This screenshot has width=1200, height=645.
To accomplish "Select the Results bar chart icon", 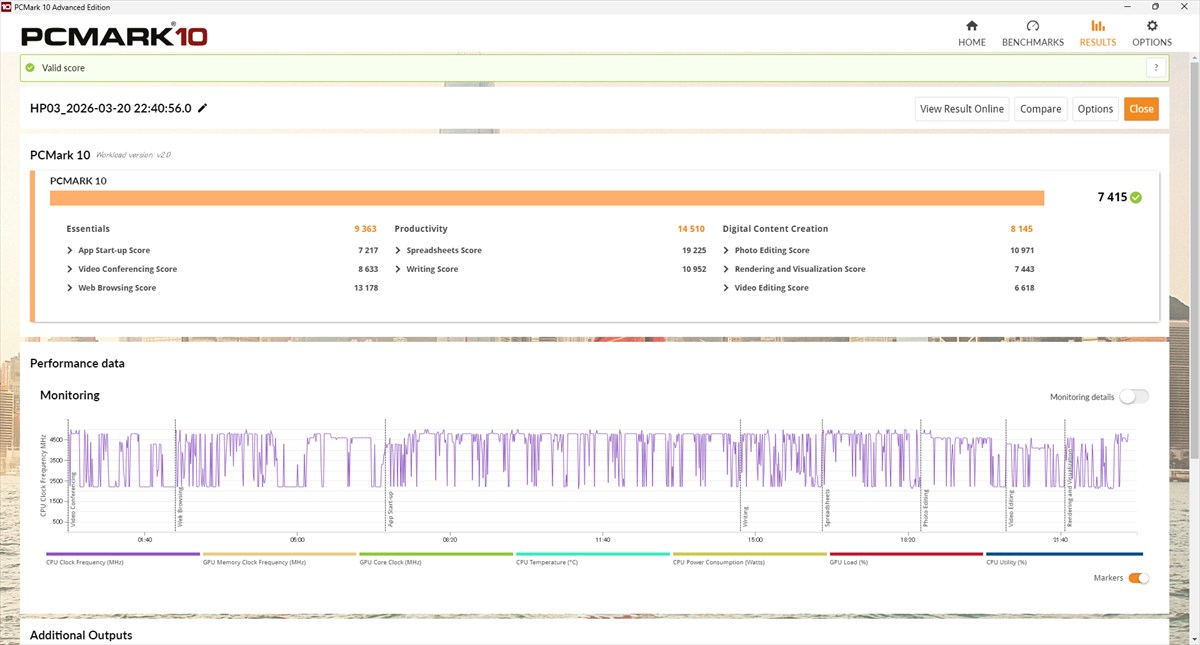I will 1097,26.
